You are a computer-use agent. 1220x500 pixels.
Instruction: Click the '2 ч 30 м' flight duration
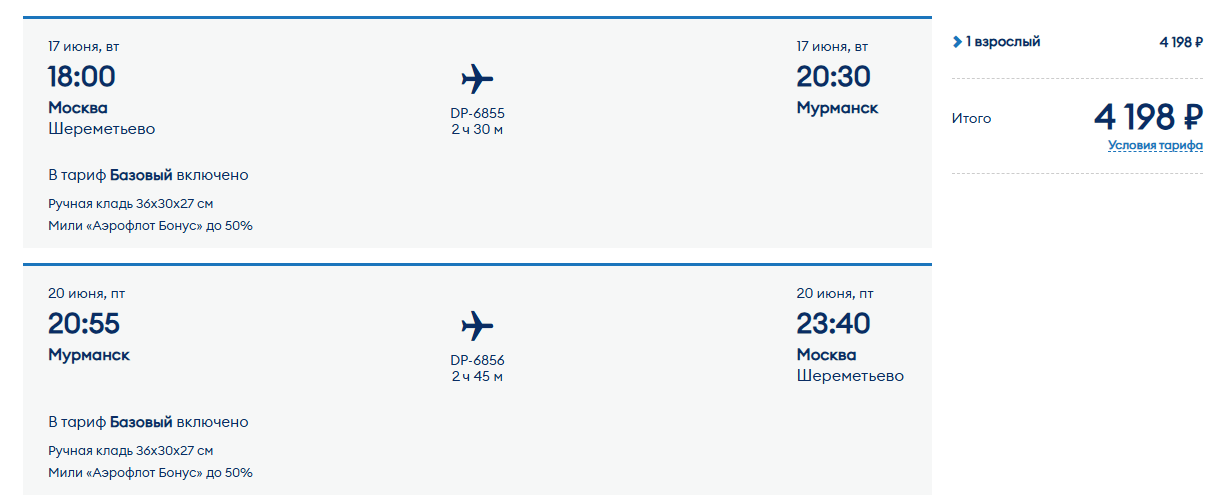click(x=477, y=129)
